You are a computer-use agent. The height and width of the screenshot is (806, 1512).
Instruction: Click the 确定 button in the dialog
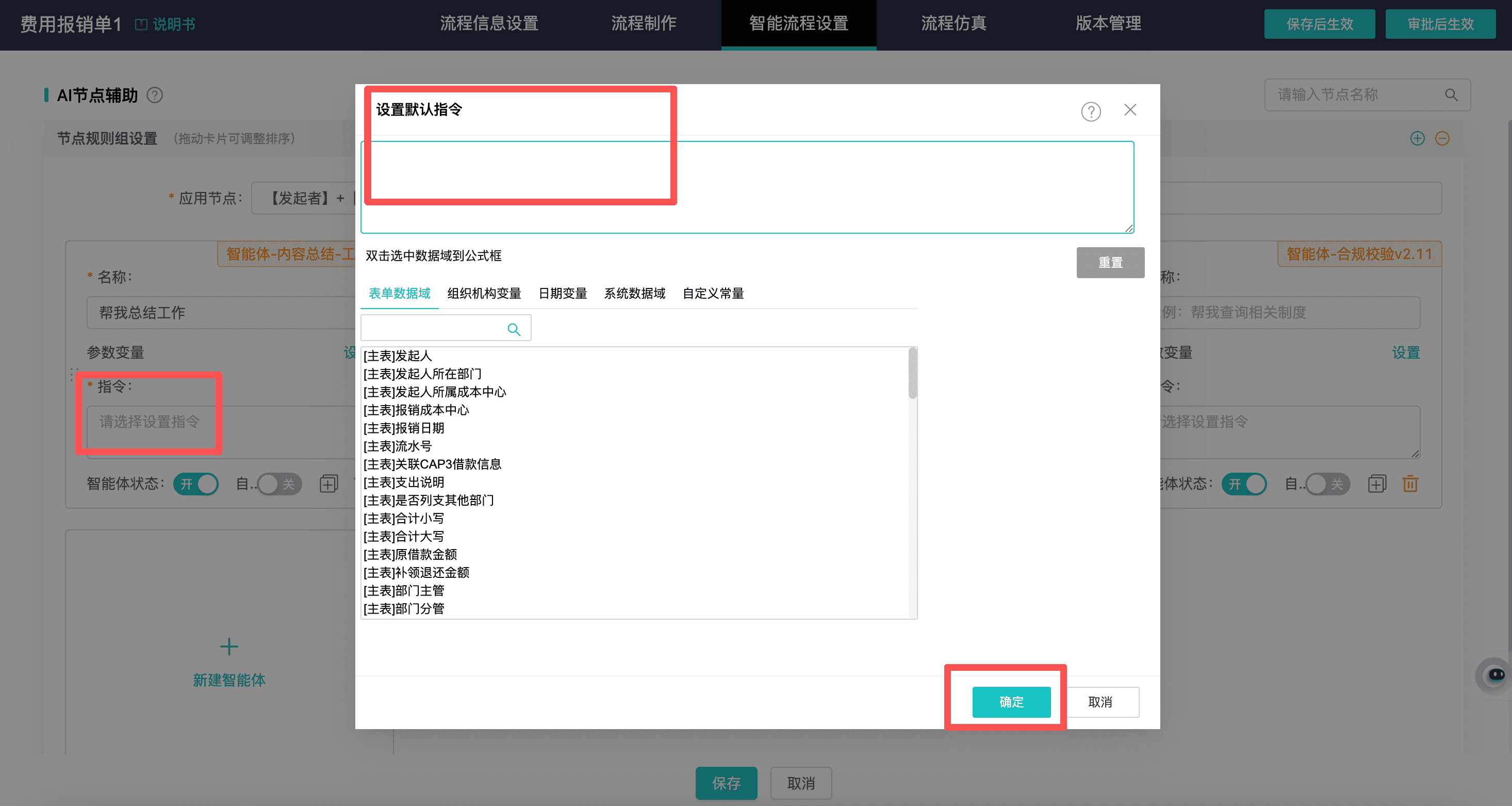click(x=1011, y=702)
